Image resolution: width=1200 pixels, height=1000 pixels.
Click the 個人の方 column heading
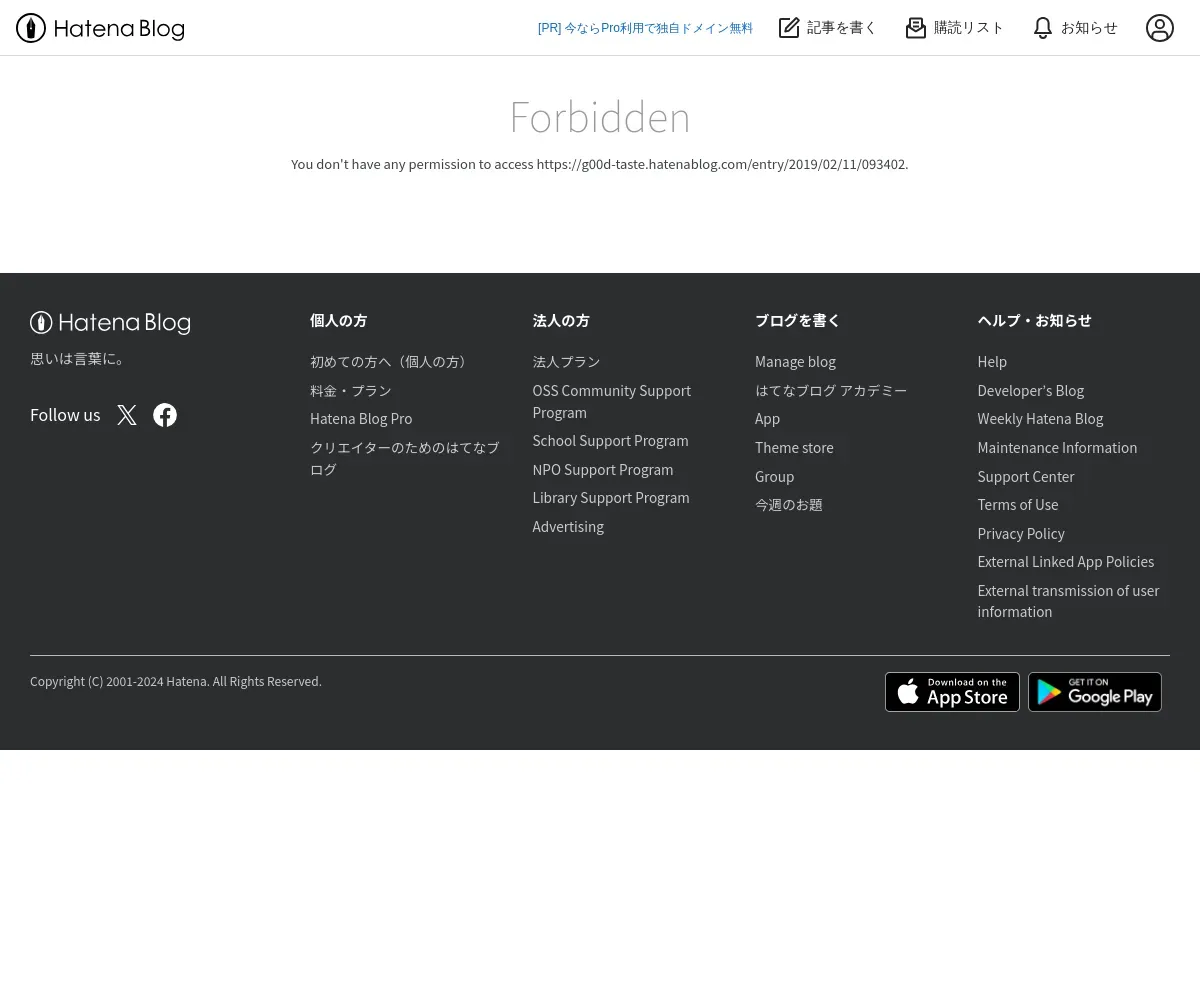tap(339, 321)
